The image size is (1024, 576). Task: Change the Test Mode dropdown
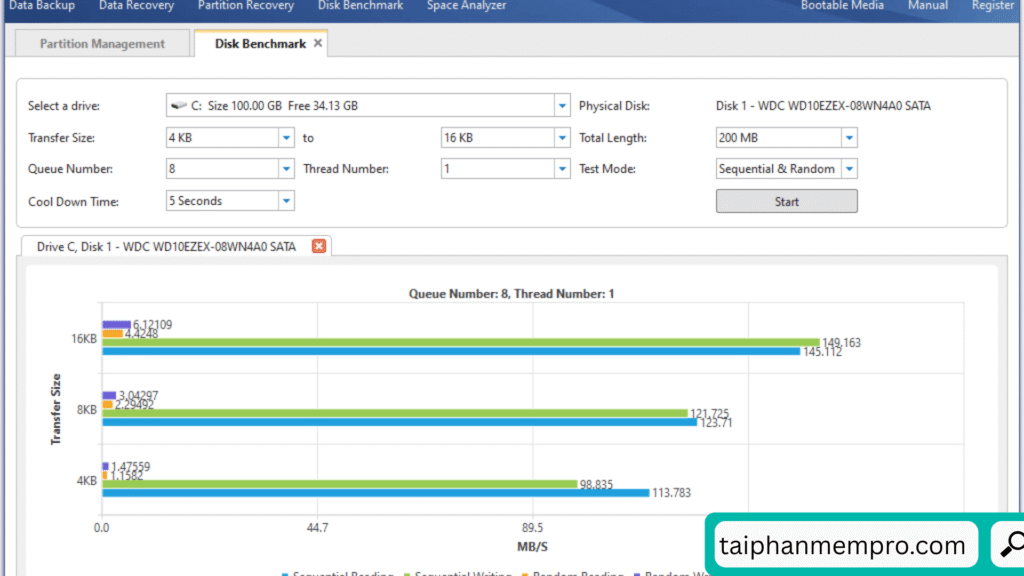pyautogui.click(x=849, y=169)
